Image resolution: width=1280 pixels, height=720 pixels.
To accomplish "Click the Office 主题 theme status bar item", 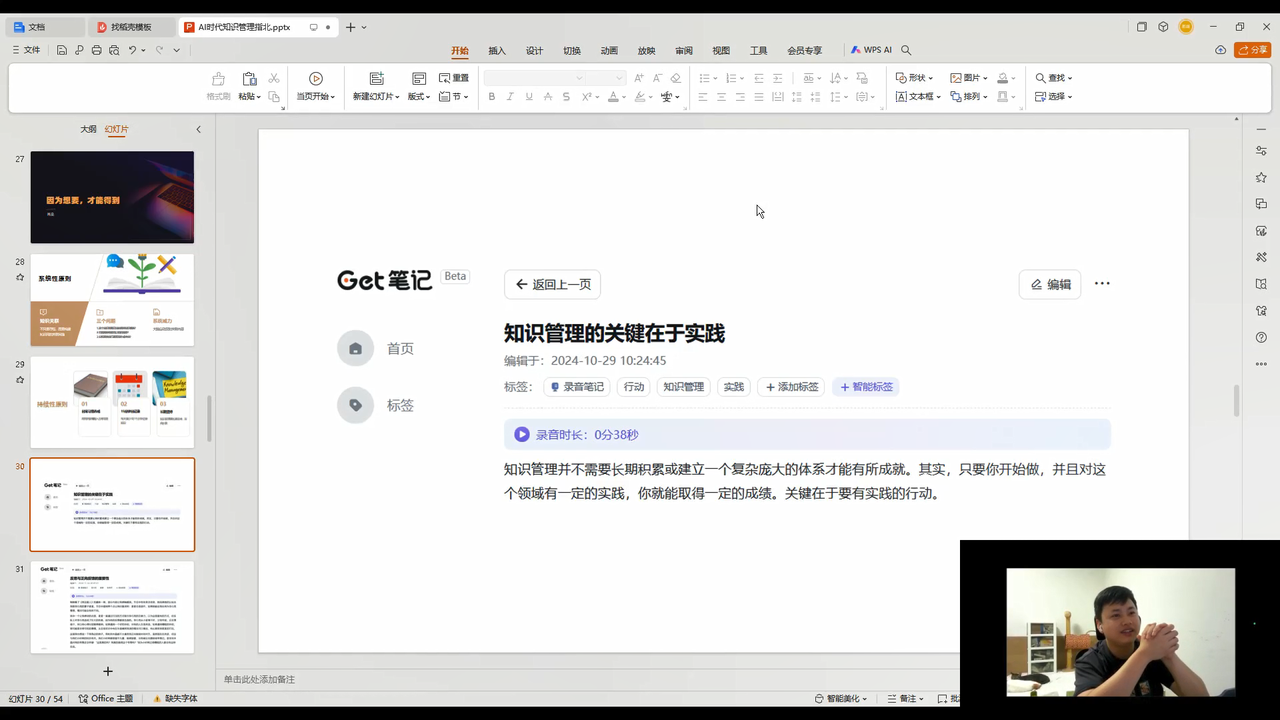I will click(x=106, y=699).
